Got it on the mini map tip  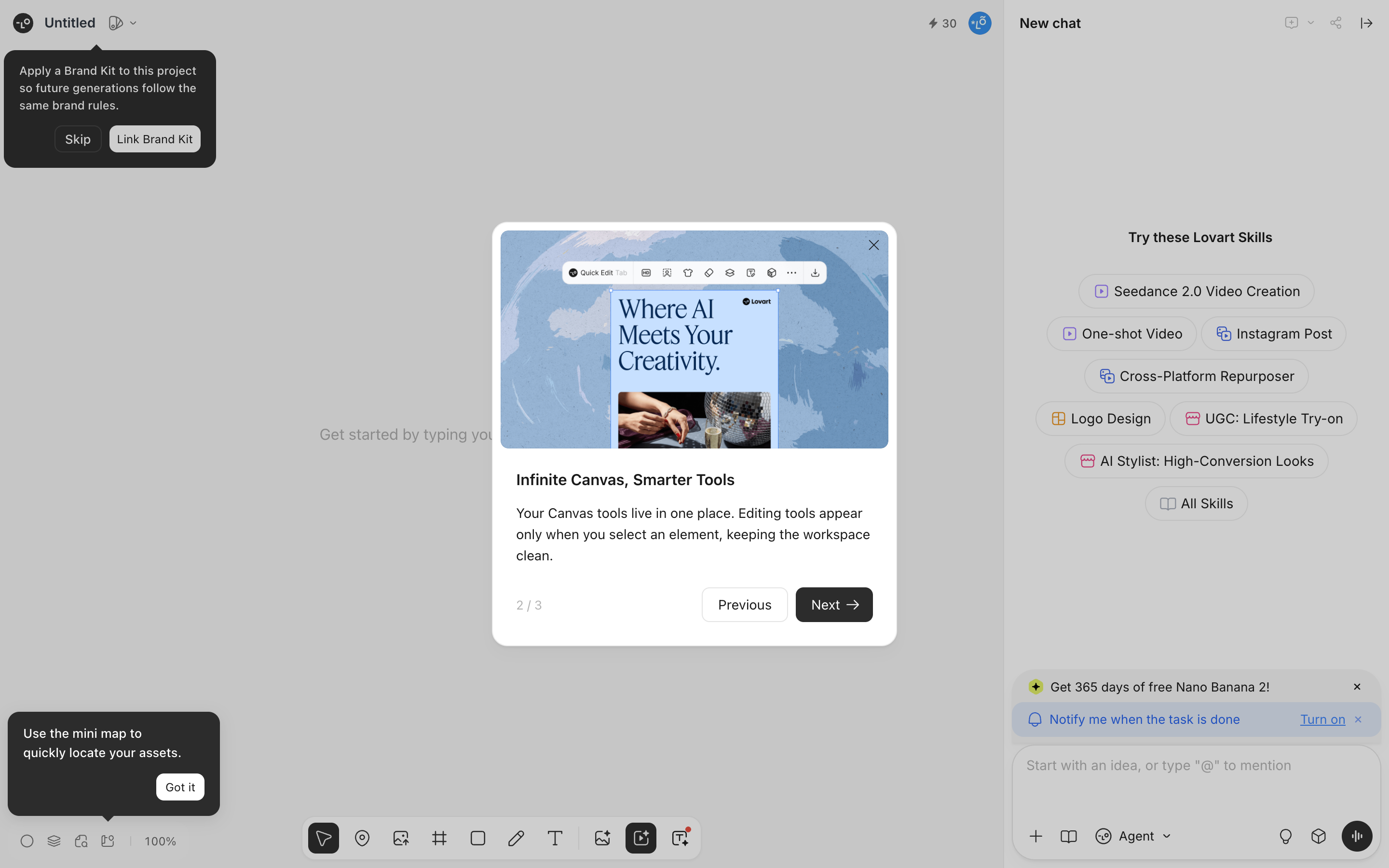[180, 787]
